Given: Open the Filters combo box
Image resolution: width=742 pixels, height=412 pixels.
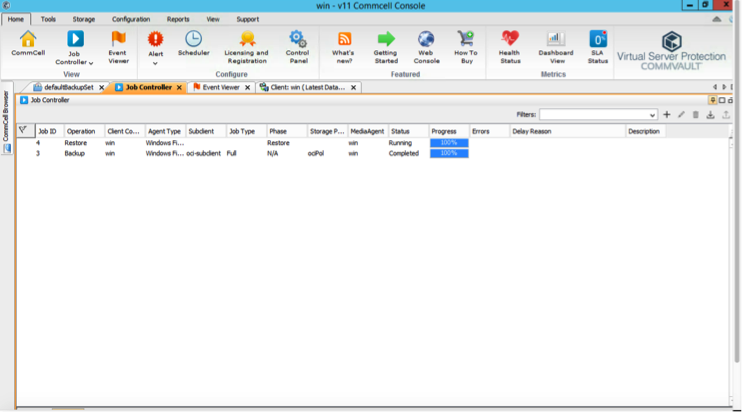Looking at the screenshot, I should point(598,114).
